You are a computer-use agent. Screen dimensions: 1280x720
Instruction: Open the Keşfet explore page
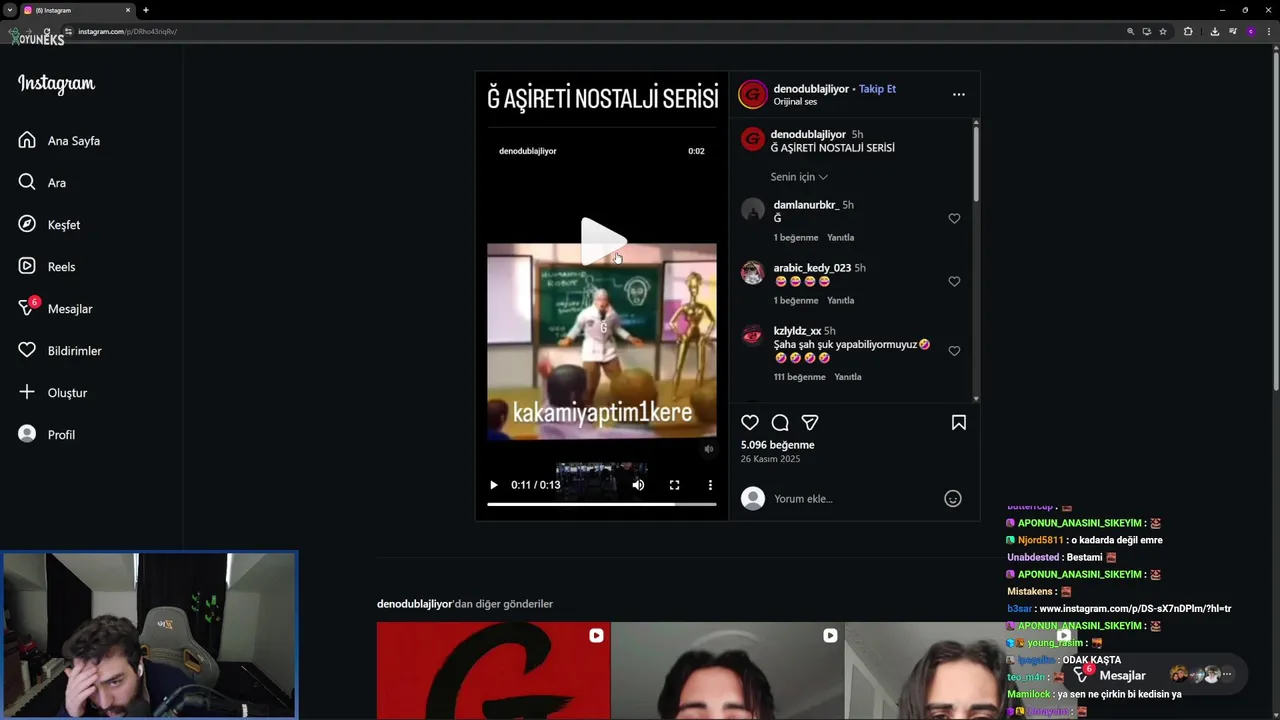(x=50, y=225)
